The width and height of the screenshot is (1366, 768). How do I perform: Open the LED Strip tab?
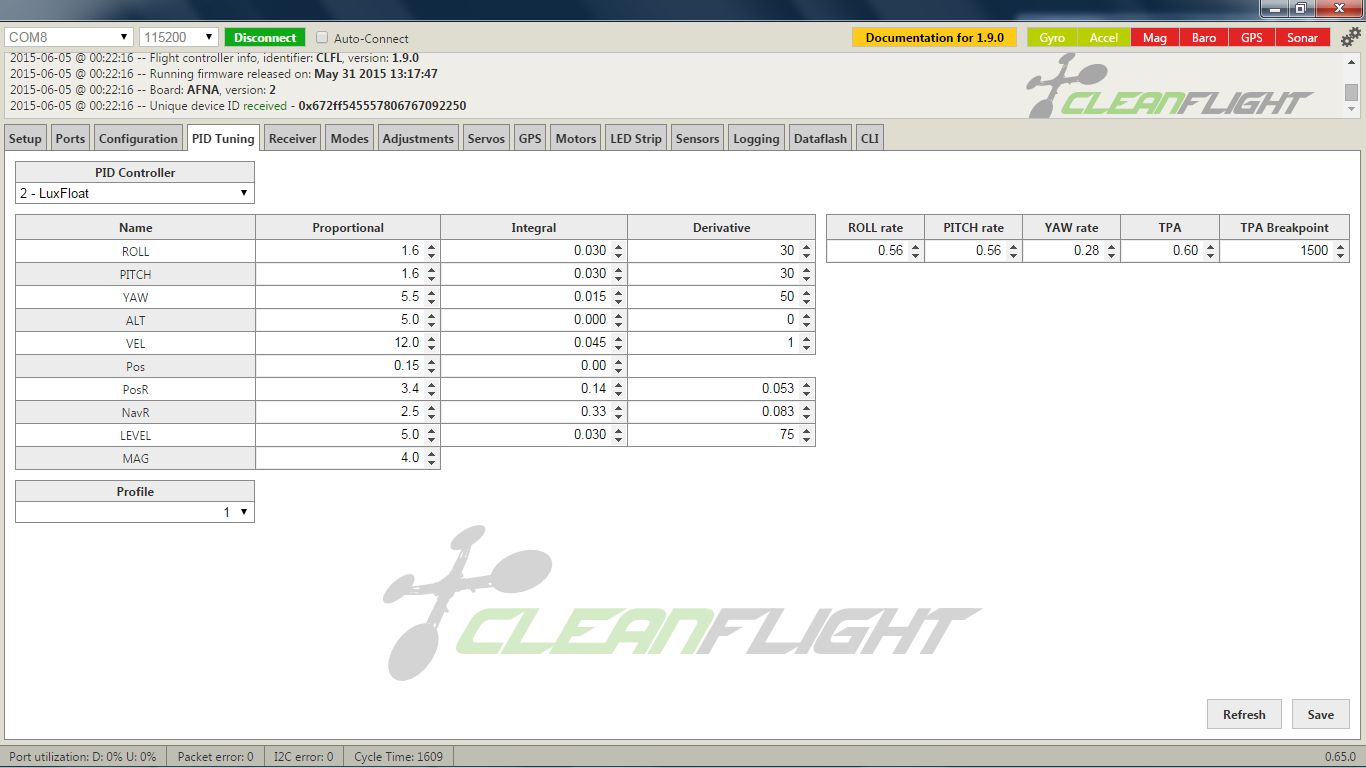(636, 138)
